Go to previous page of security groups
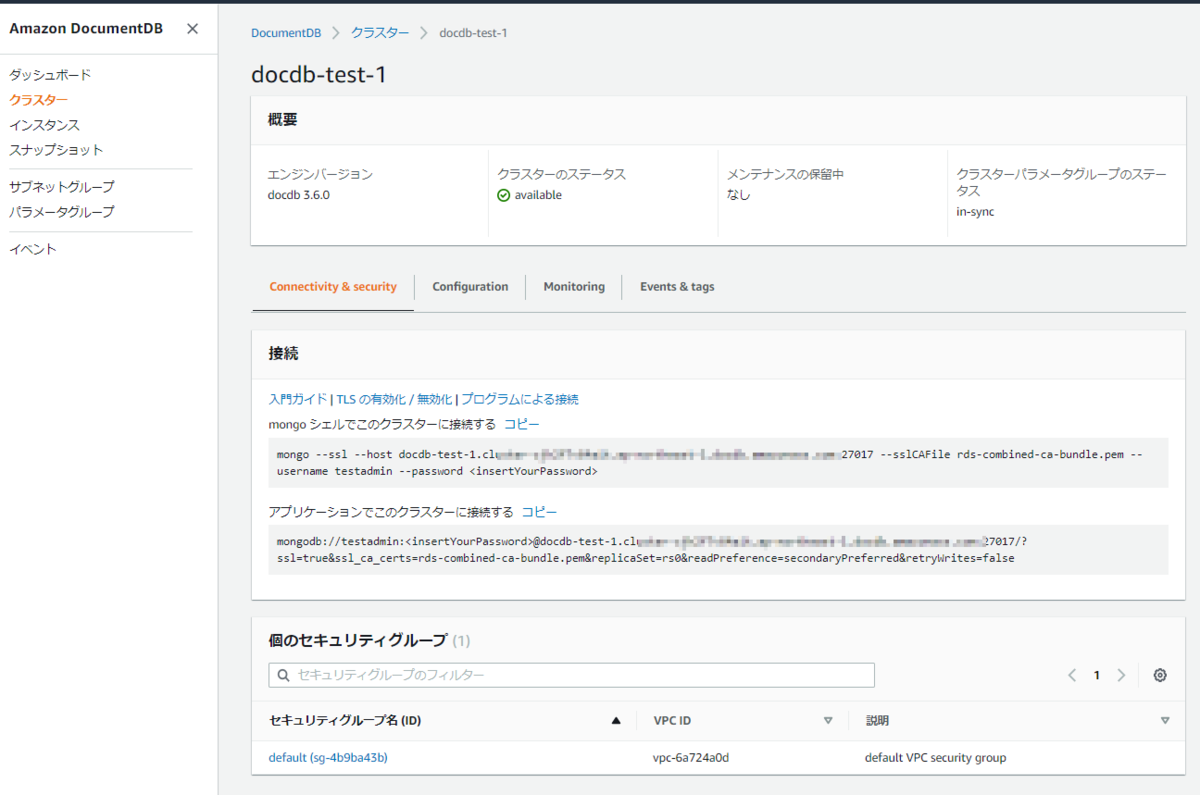The image size is (1200, 795). [x=1072, y=675]
